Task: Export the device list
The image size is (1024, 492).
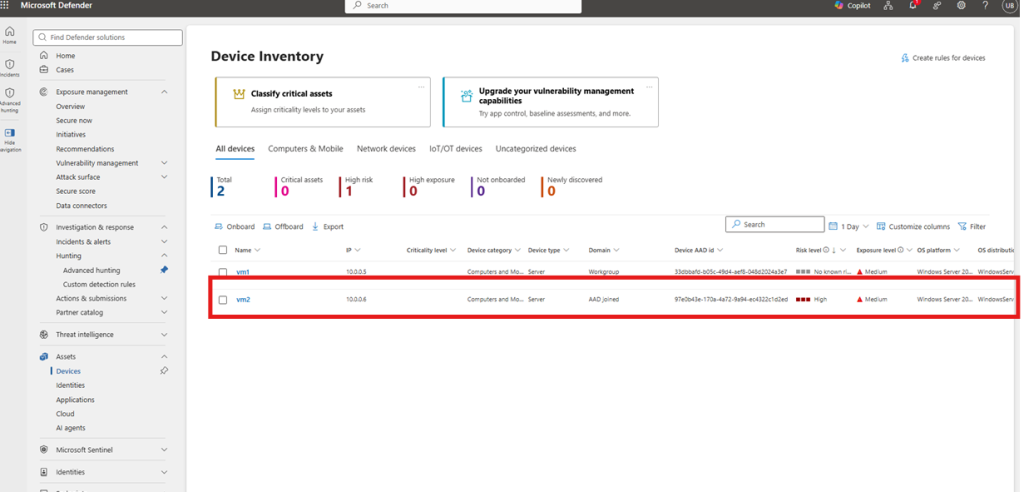Action: tap(327, 227)
